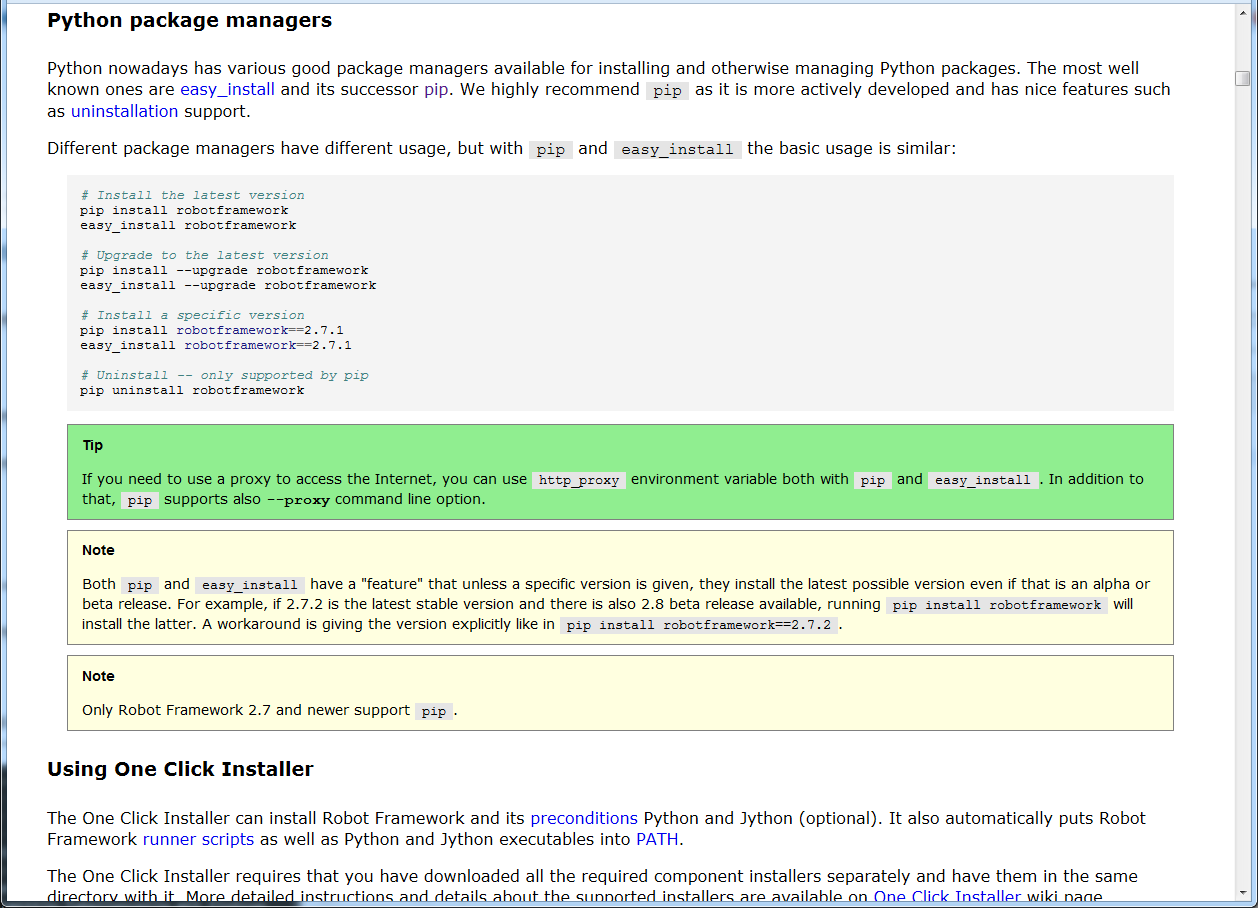Click the first Note box header
Image resolution: width=1258 pixels, height=908 pixels.
coord(98,550)
